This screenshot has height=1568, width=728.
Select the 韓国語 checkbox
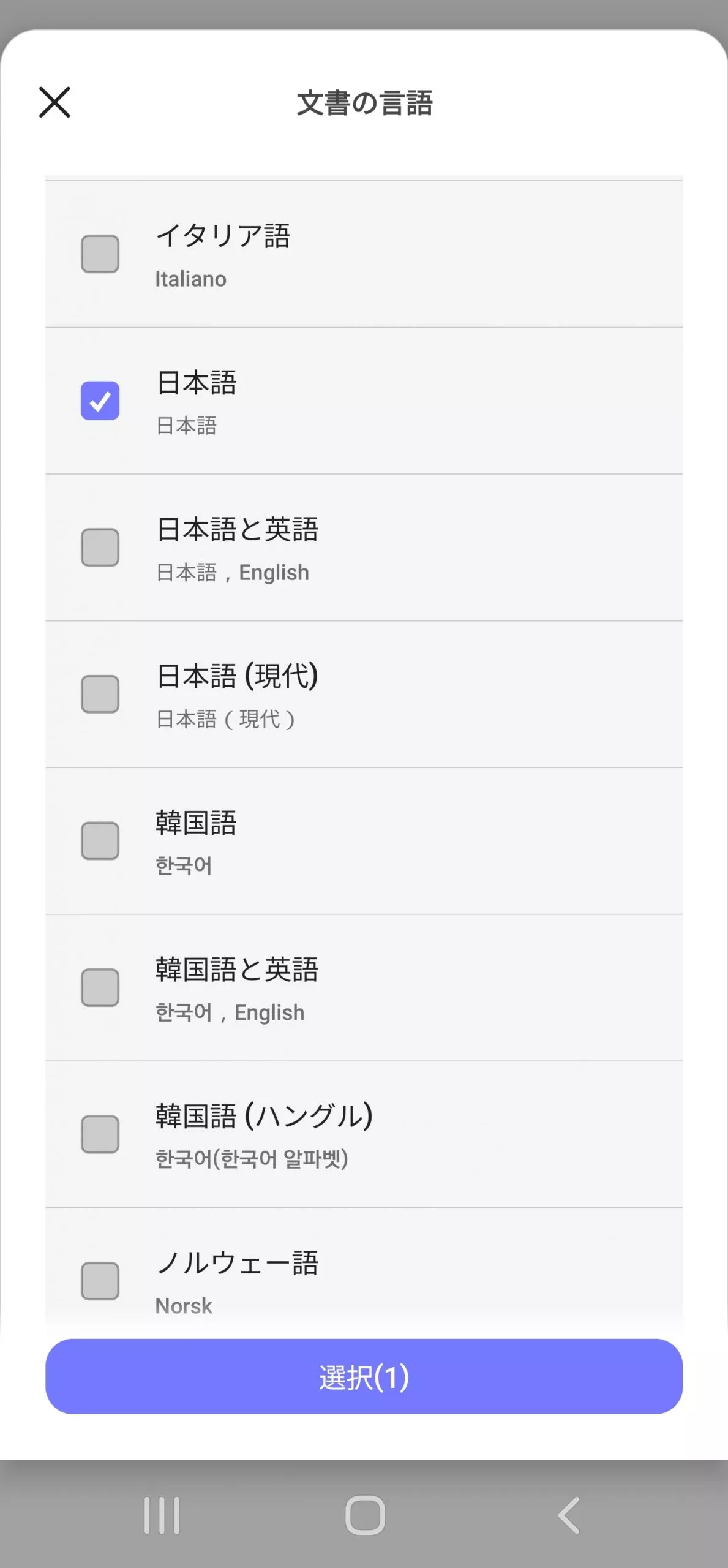100,840
